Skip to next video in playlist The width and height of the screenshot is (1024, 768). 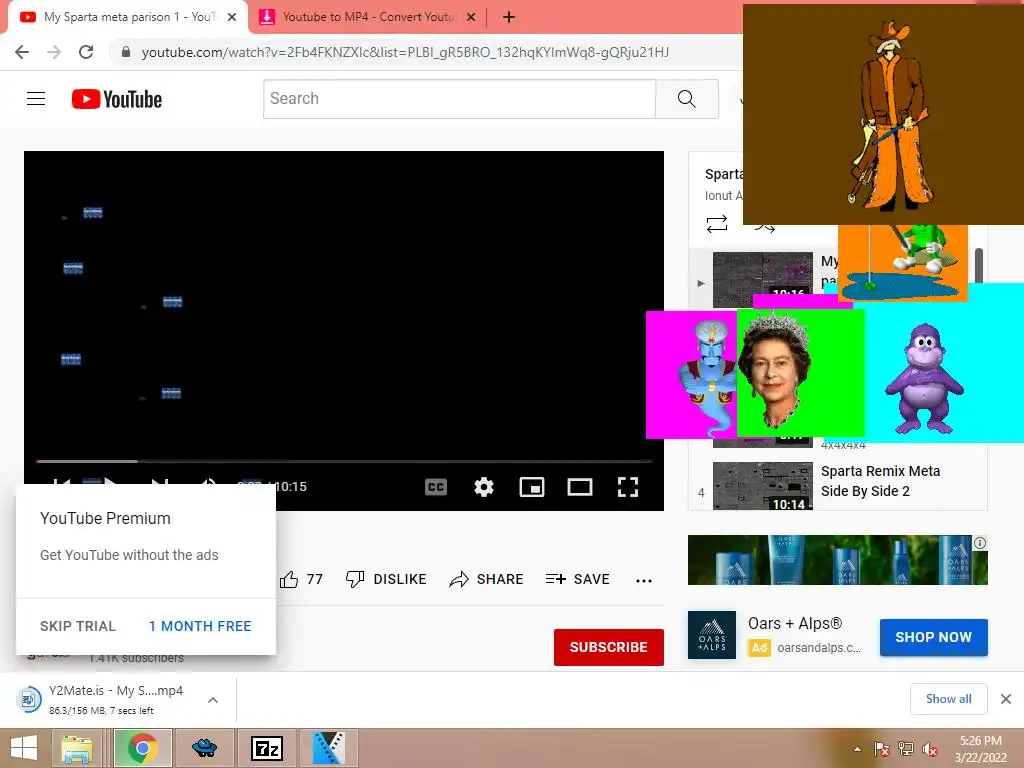pyautogui.click(x=159, y=485)
